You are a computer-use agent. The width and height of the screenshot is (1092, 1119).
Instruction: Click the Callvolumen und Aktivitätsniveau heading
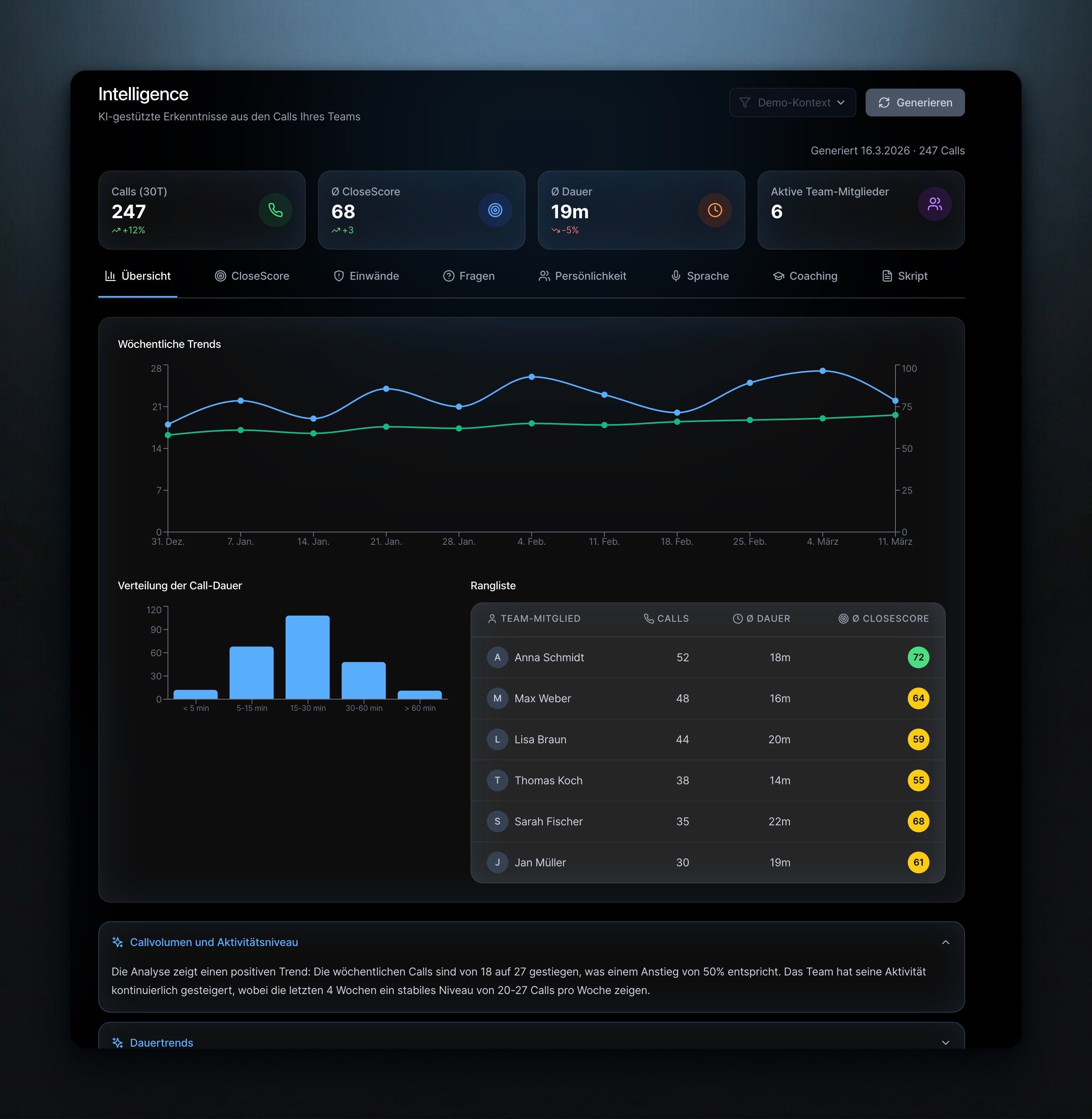(214, 942)
